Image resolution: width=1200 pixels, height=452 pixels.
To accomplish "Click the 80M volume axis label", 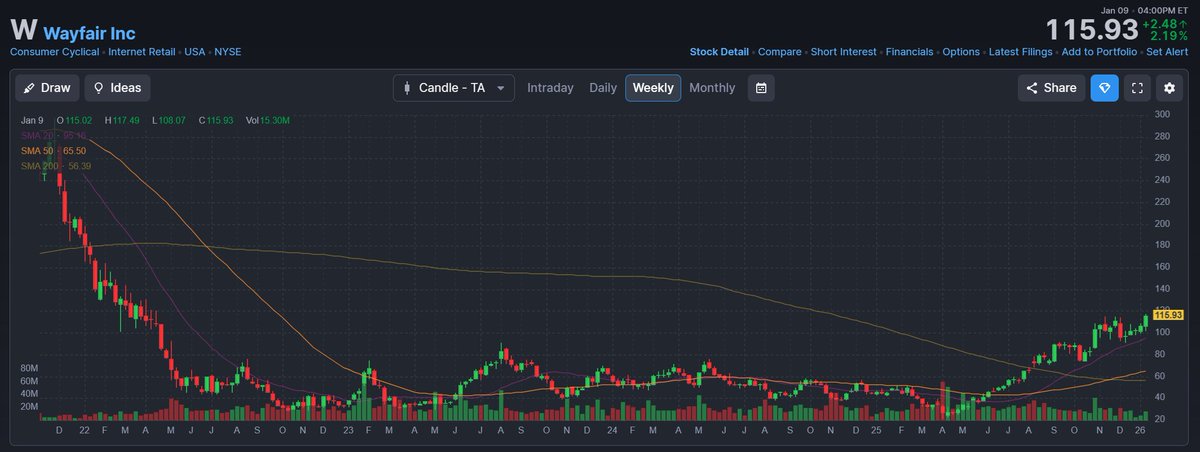I will point(29,369).
